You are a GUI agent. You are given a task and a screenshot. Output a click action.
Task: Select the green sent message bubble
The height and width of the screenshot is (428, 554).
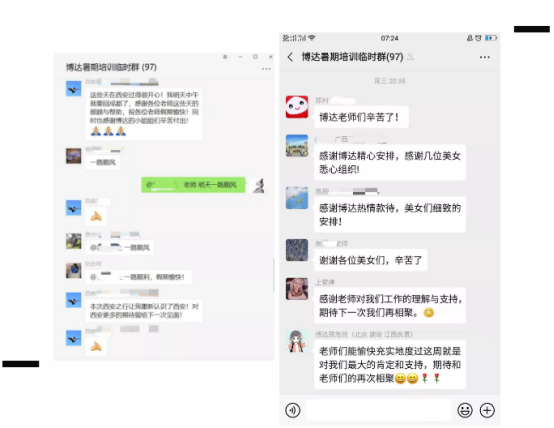click(x=193, y=185)
